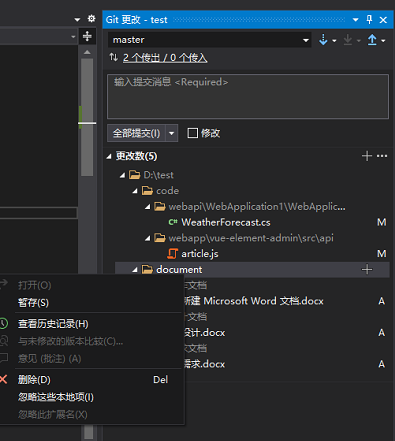Image resolution: width=395 pixels, height=441 pixels.
Task: Select 新建 Microsoft Word 文档.docx file
Action: (x=253, y=301)
